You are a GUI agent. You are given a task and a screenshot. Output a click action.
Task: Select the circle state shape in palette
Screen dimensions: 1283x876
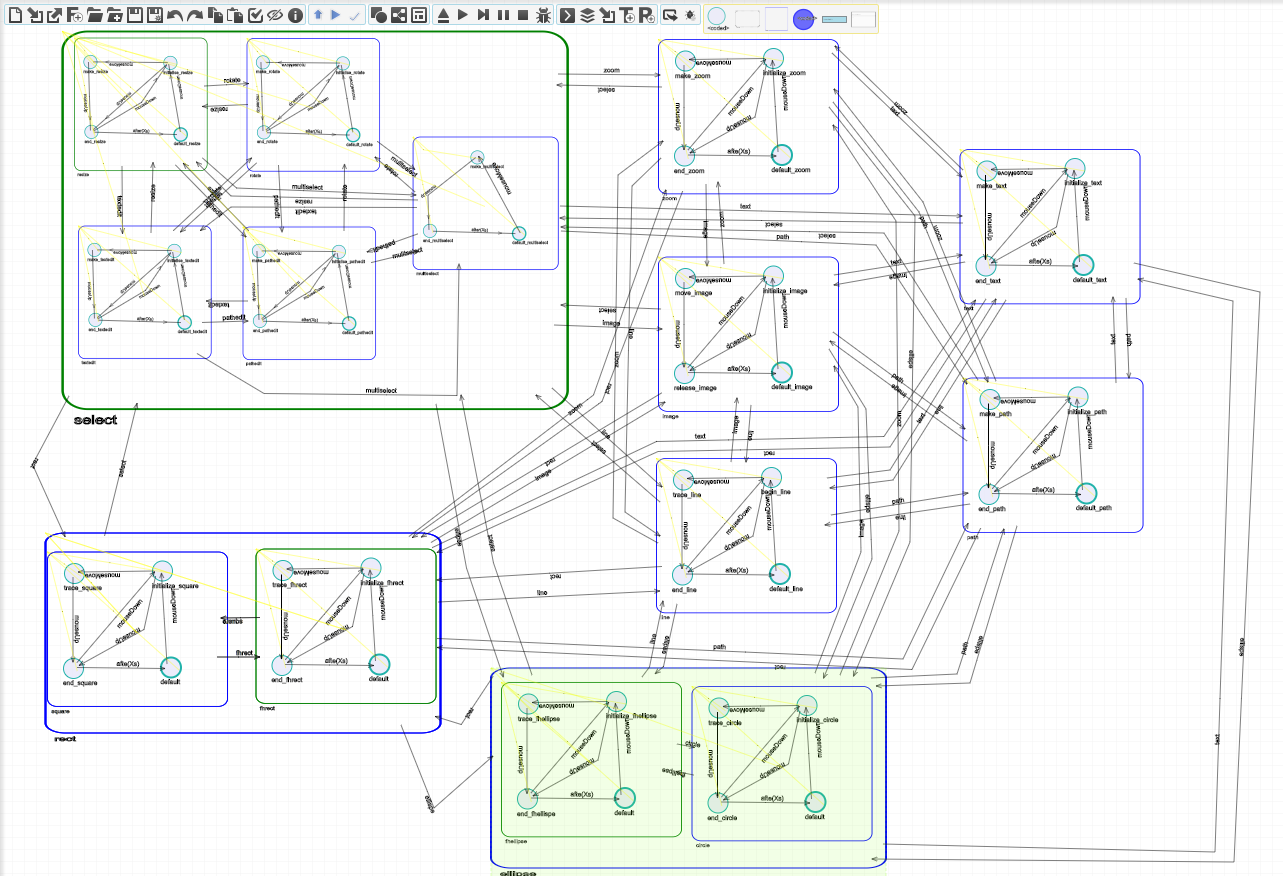click(717, 17)
